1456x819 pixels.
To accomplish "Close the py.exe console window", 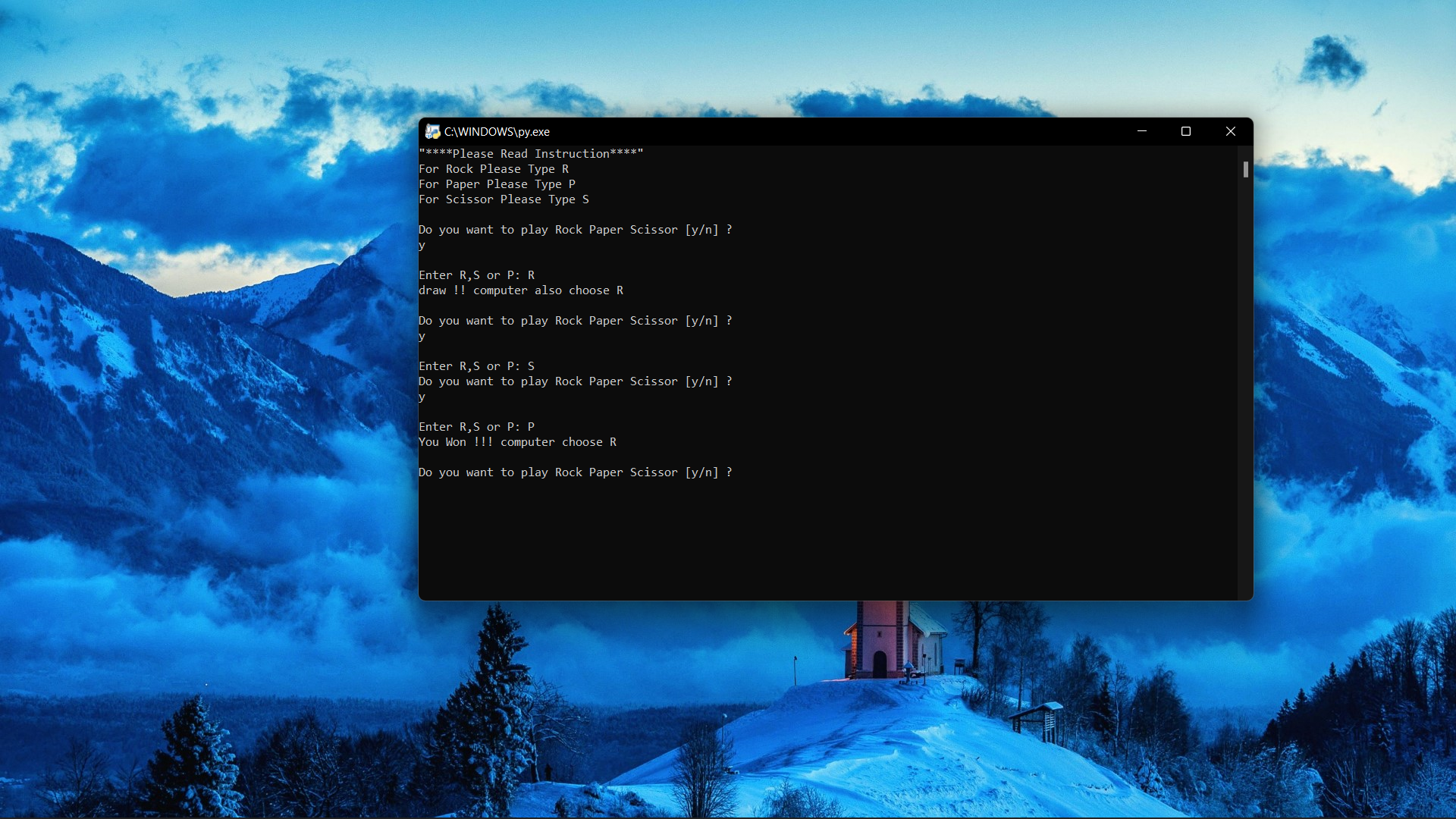I will [x=1231, y=131].
